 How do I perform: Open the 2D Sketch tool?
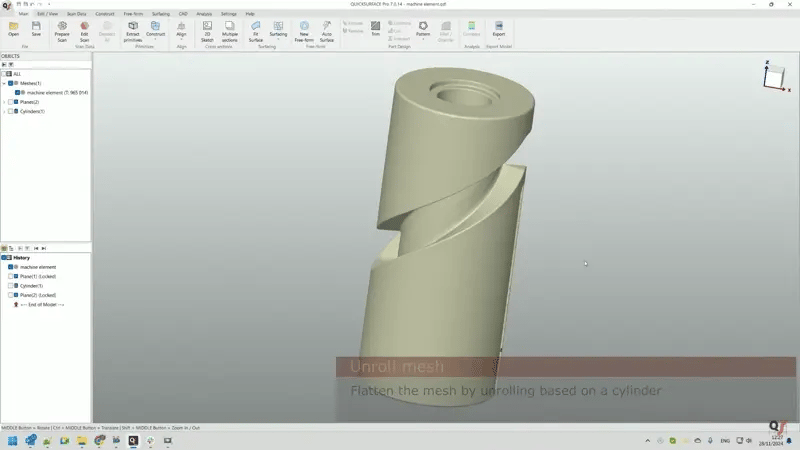[x=207, y=27]
